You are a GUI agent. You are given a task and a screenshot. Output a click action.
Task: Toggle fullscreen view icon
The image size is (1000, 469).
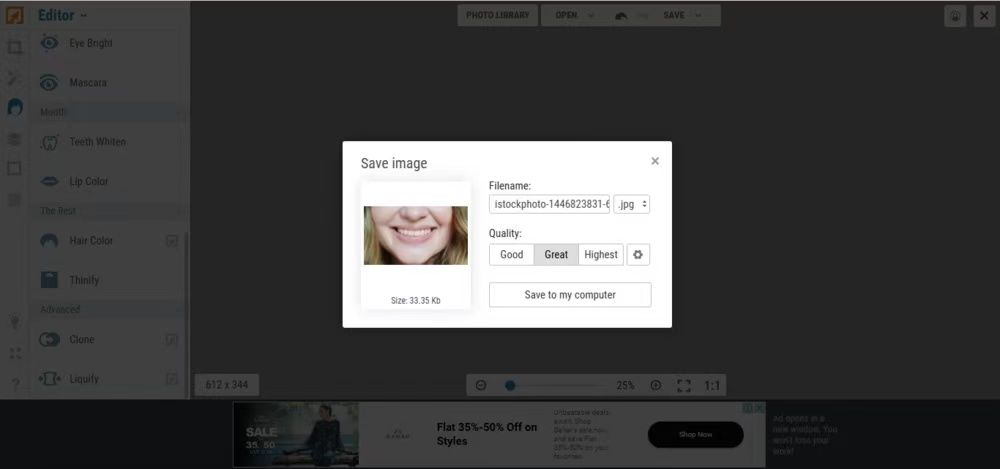[x=684, y=385]
